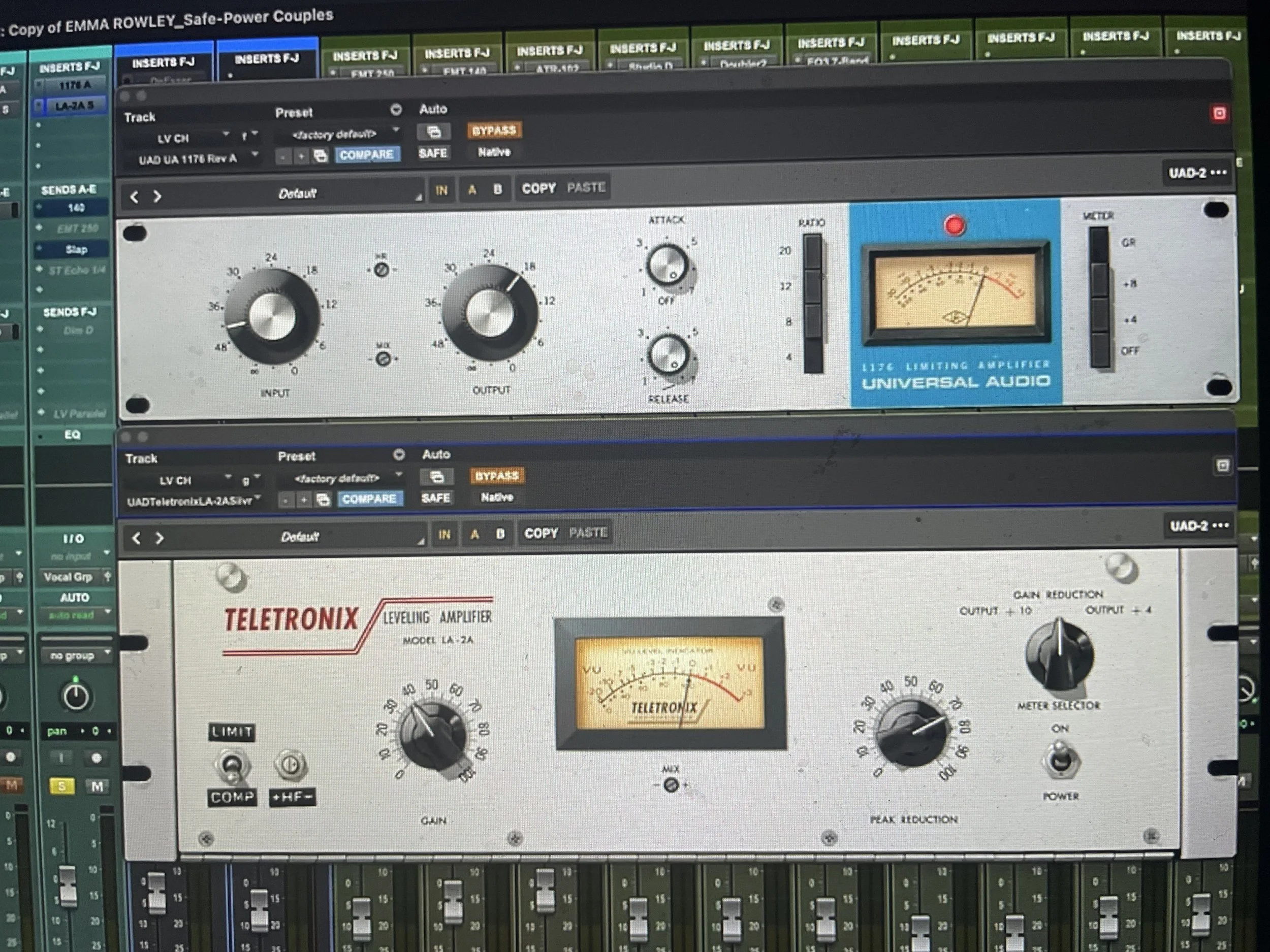Click PASTE on the LA-2A toolbar

[x=588, y=532]
